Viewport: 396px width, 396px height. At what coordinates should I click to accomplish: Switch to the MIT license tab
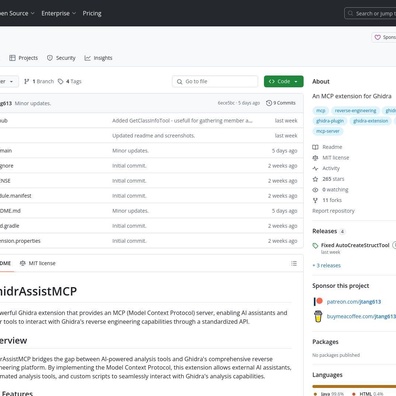[x=37, y=263]
